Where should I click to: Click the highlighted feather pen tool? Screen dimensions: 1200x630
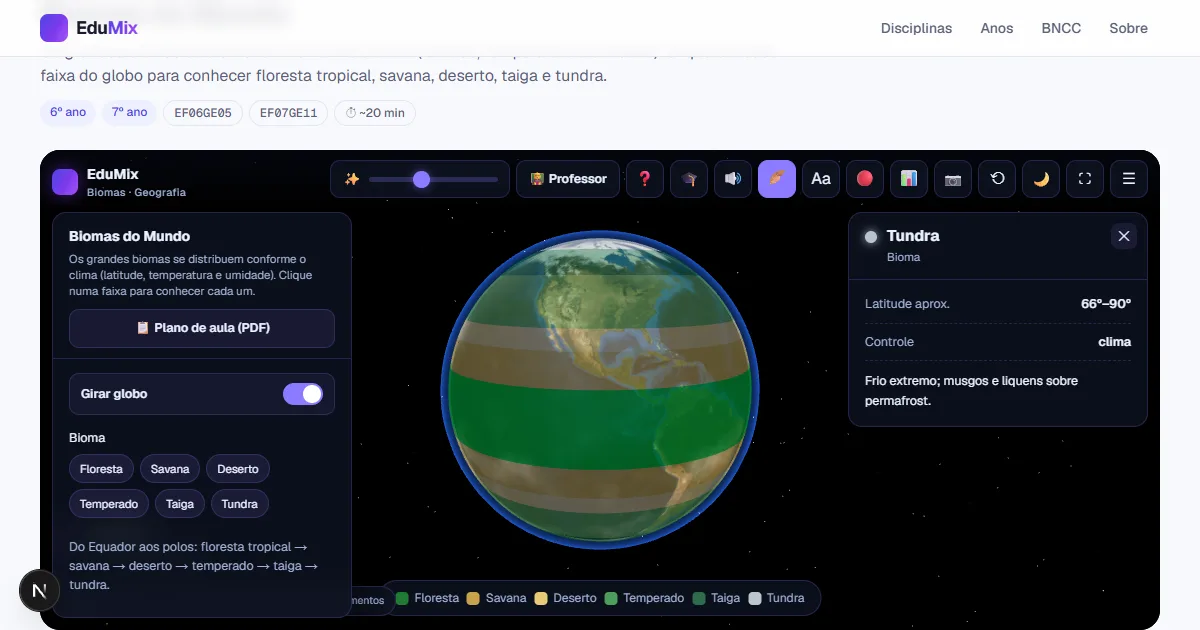tap(777, 179)
